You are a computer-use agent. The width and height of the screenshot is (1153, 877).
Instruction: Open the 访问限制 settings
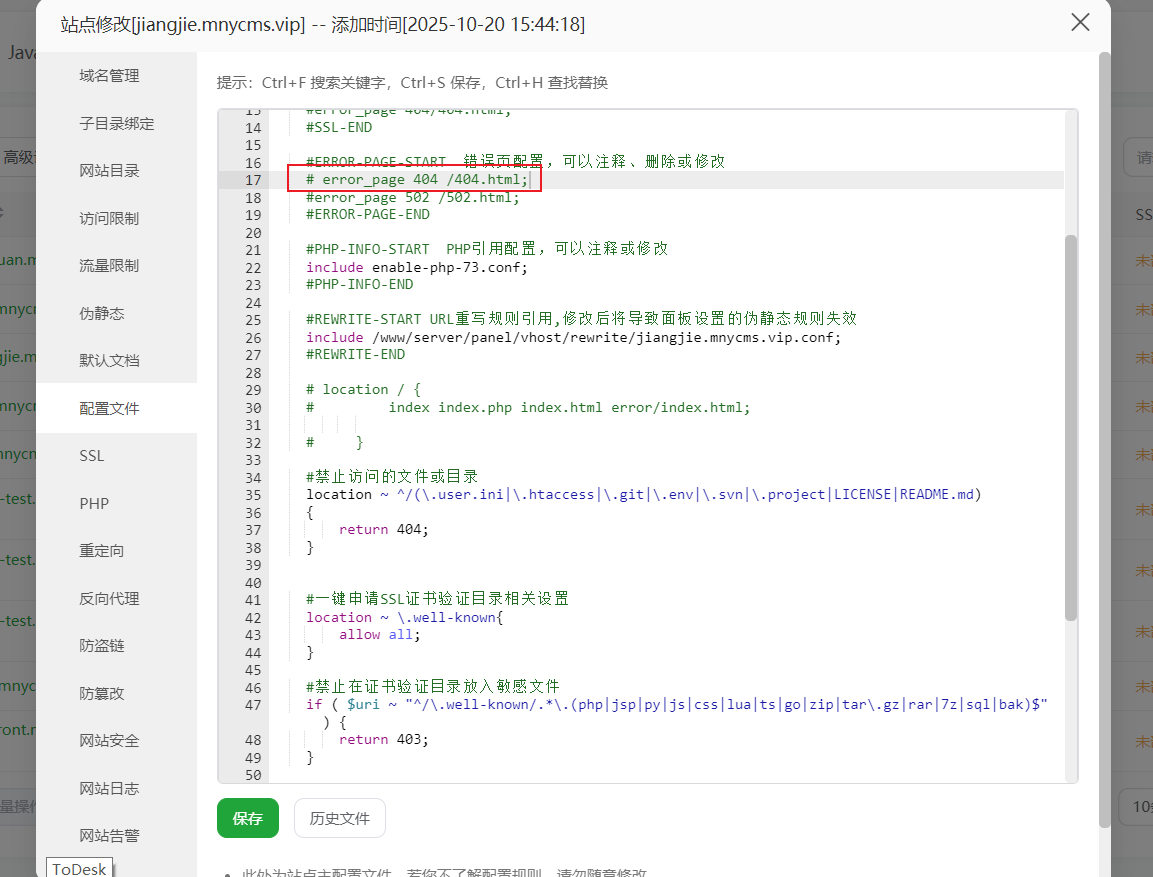tap(109, 219)
